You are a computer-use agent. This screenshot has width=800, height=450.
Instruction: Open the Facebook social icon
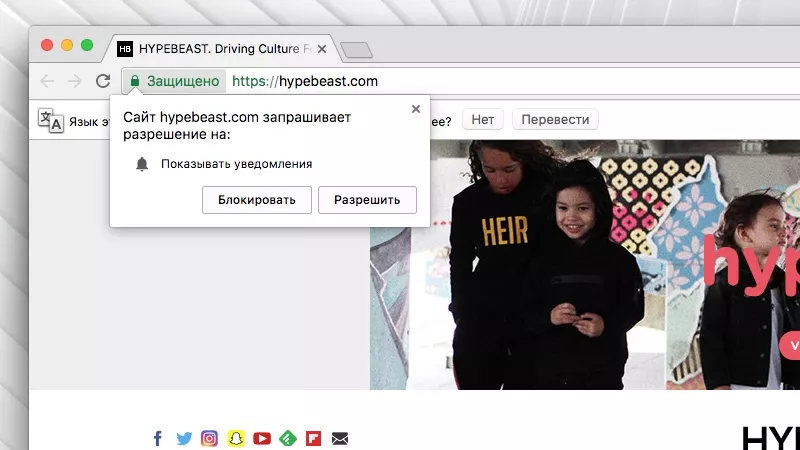pyautogui.click(x=158, y=438)
